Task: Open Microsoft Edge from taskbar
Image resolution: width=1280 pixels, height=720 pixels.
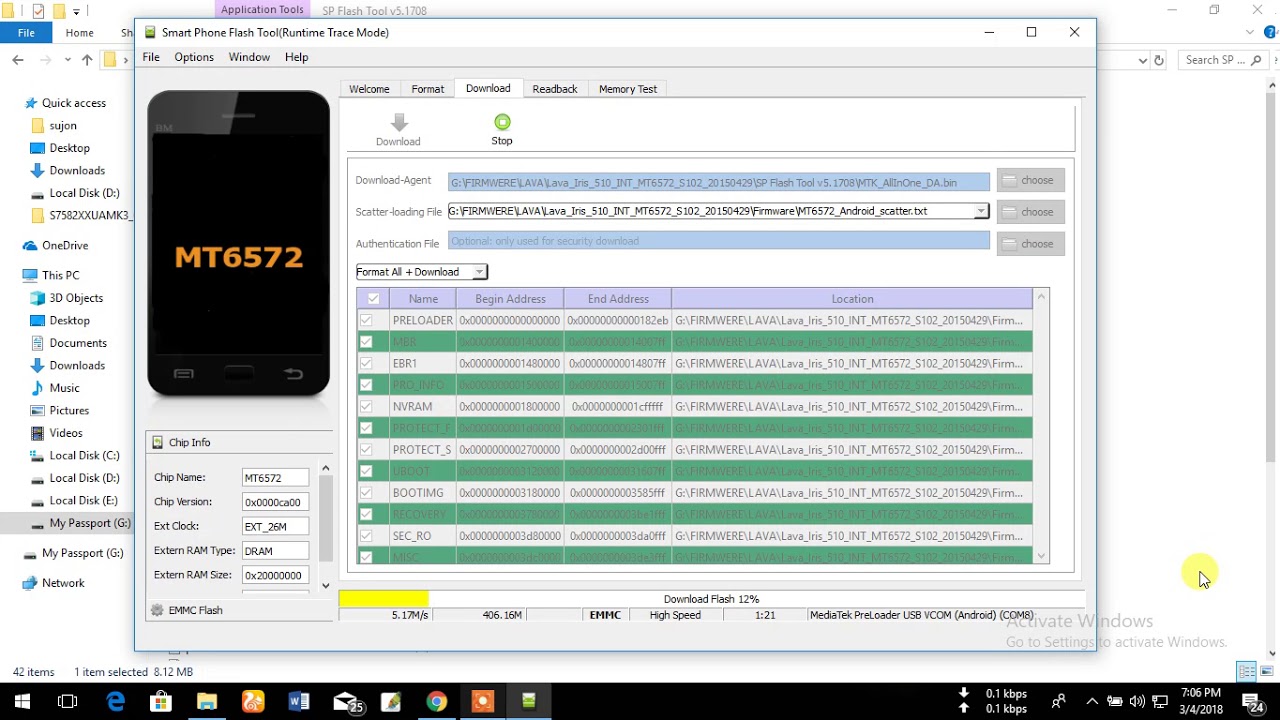Action: tap(116, 702)
